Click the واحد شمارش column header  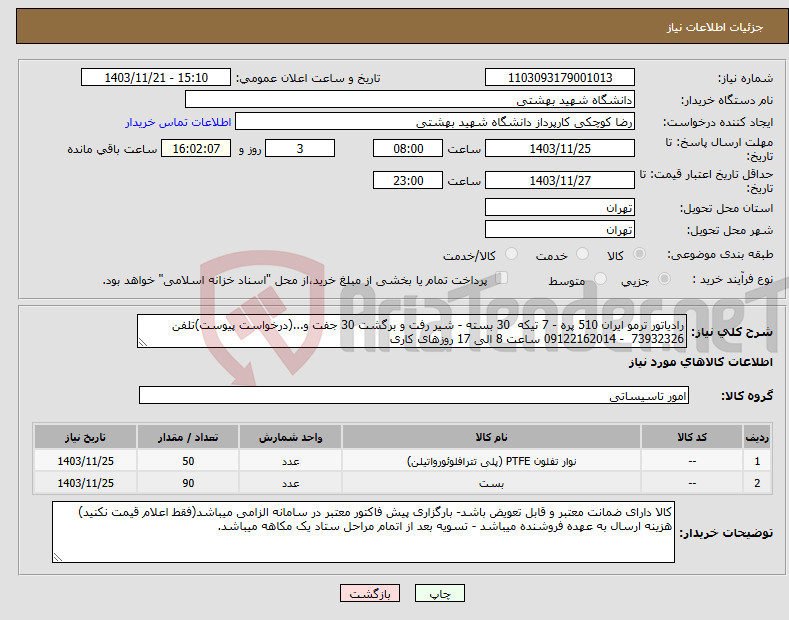point(290,437)
